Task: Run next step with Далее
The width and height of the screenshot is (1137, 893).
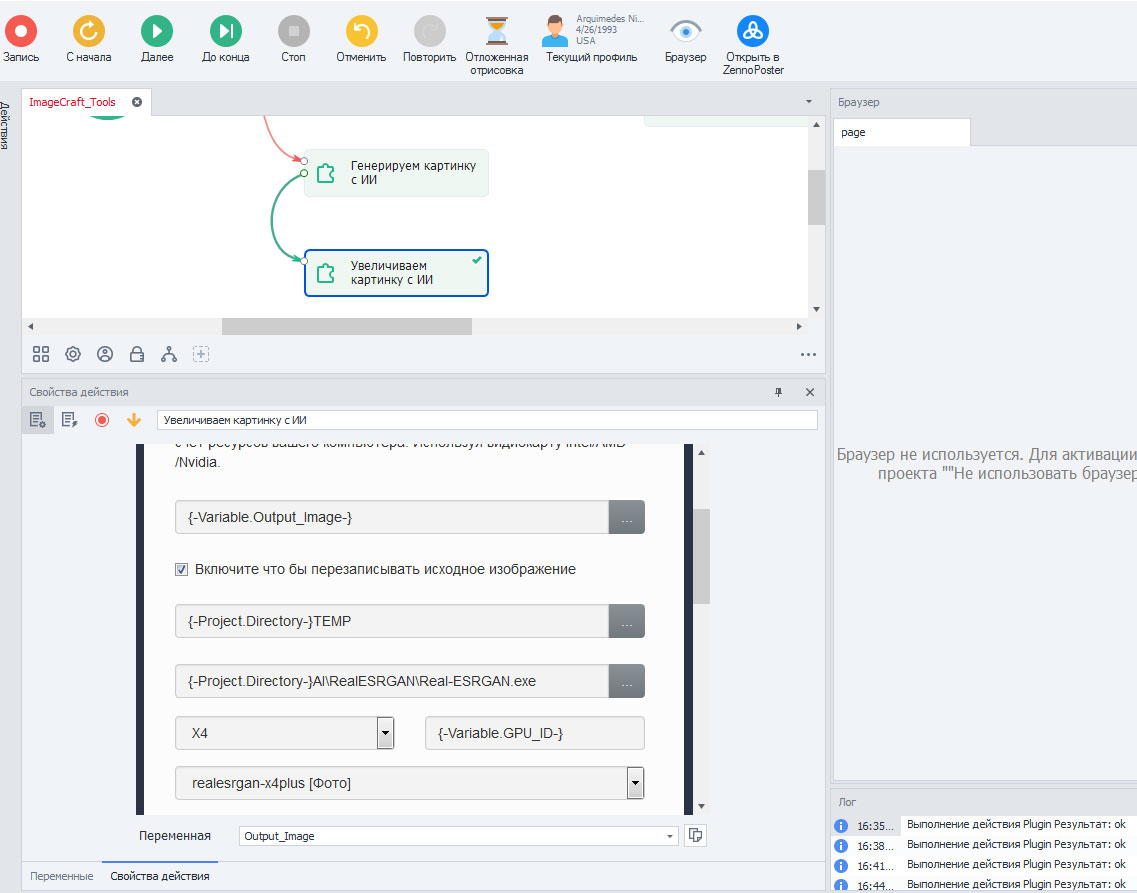Action: (x=156, y=31)
